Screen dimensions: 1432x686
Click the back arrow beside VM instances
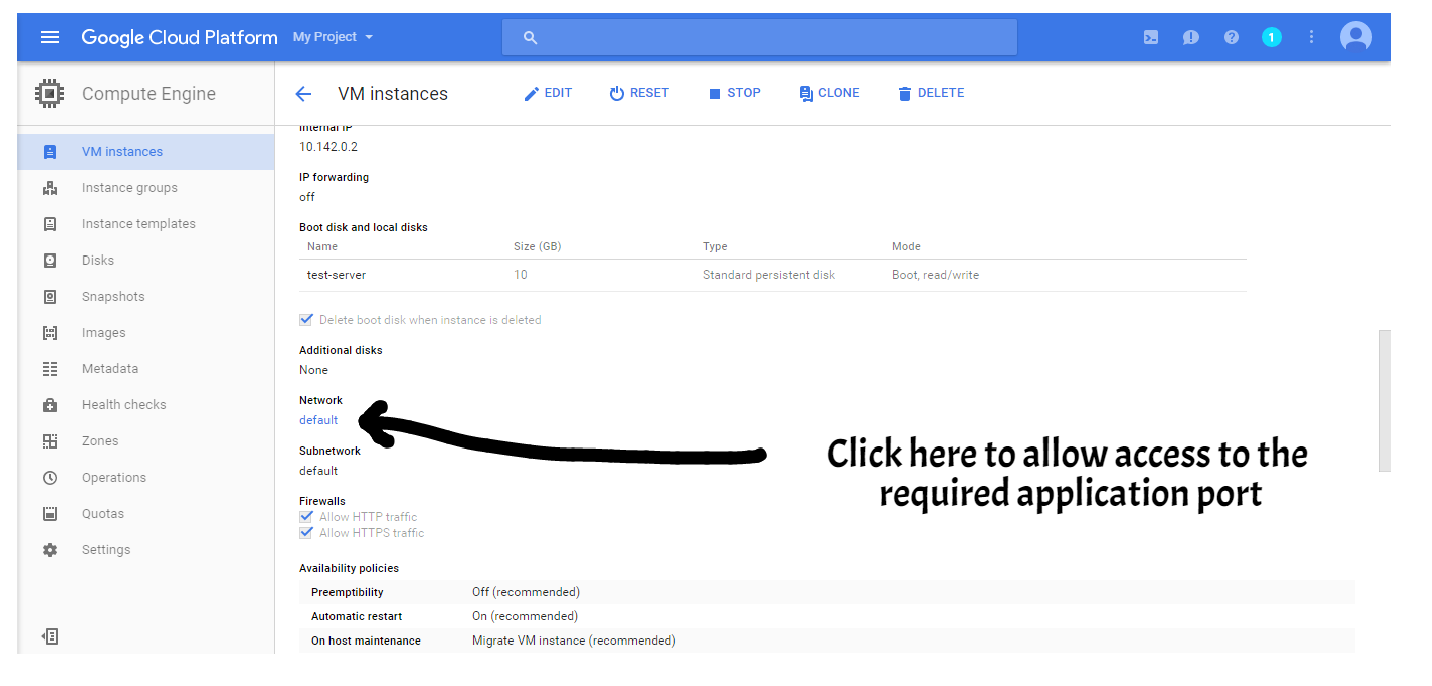point(303,94)
